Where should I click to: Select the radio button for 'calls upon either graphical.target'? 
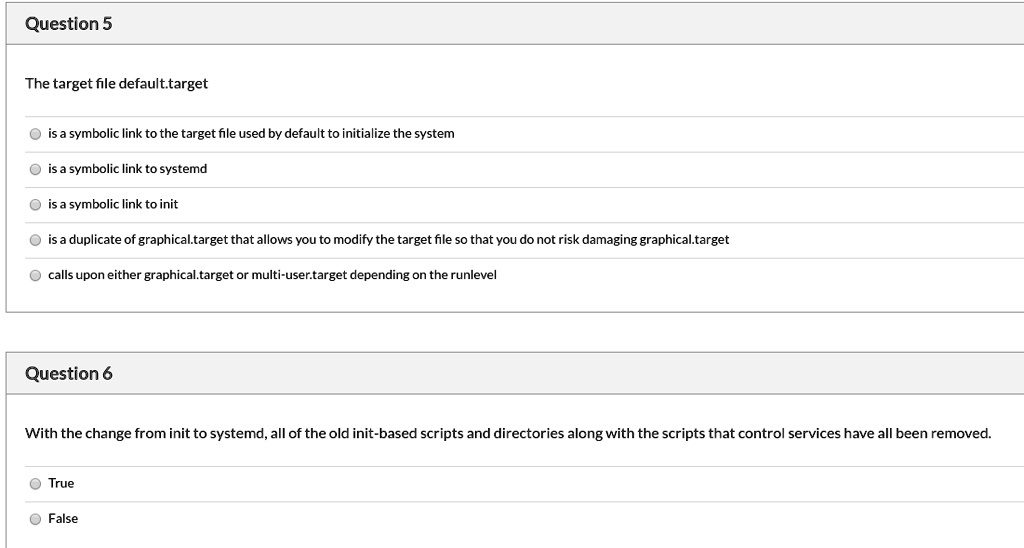(35, 275)
